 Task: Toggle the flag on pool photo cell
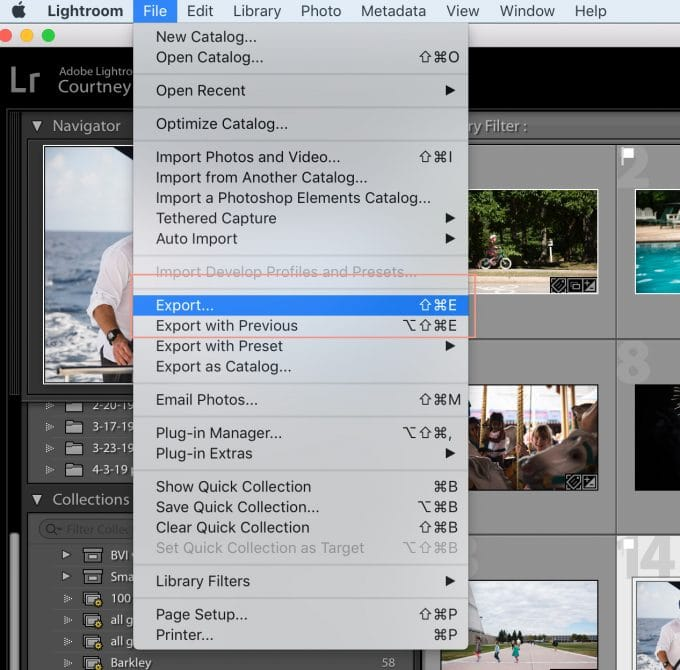point(627,155)
